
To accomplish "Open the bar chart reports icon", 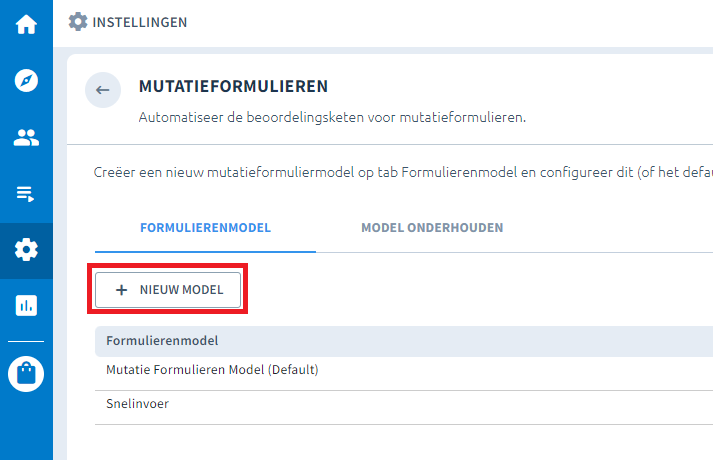I will tap(26, 306).
